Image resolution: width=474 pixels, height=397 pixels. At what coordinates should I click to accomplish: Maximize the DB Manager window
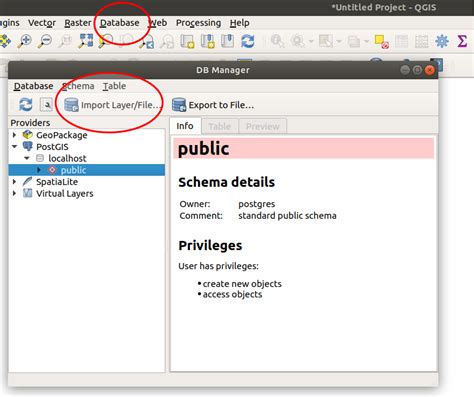coord(417,70)
